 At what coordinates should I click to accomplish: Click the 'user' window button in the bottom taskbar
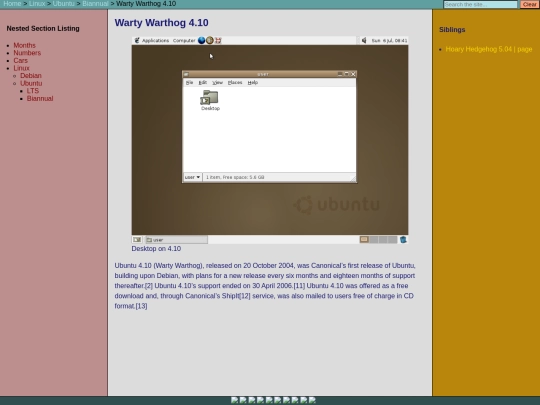(x=176, y=240)
